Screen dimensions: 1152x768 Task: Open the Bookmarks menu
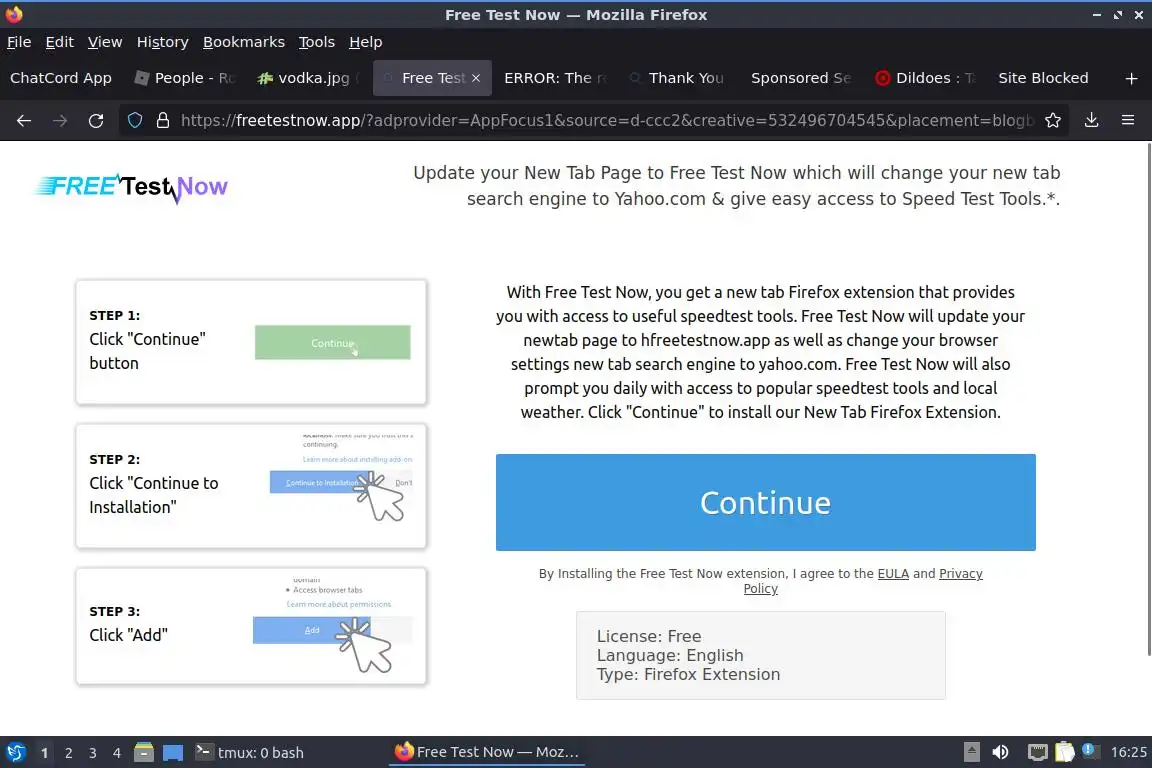(x=244, y=42)
